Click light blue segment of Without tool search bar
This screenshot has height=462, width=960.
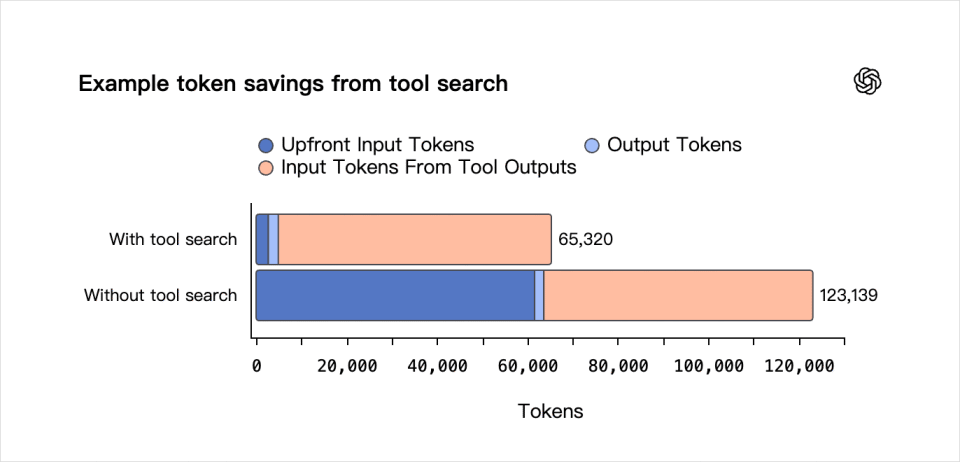pos(539,295)
